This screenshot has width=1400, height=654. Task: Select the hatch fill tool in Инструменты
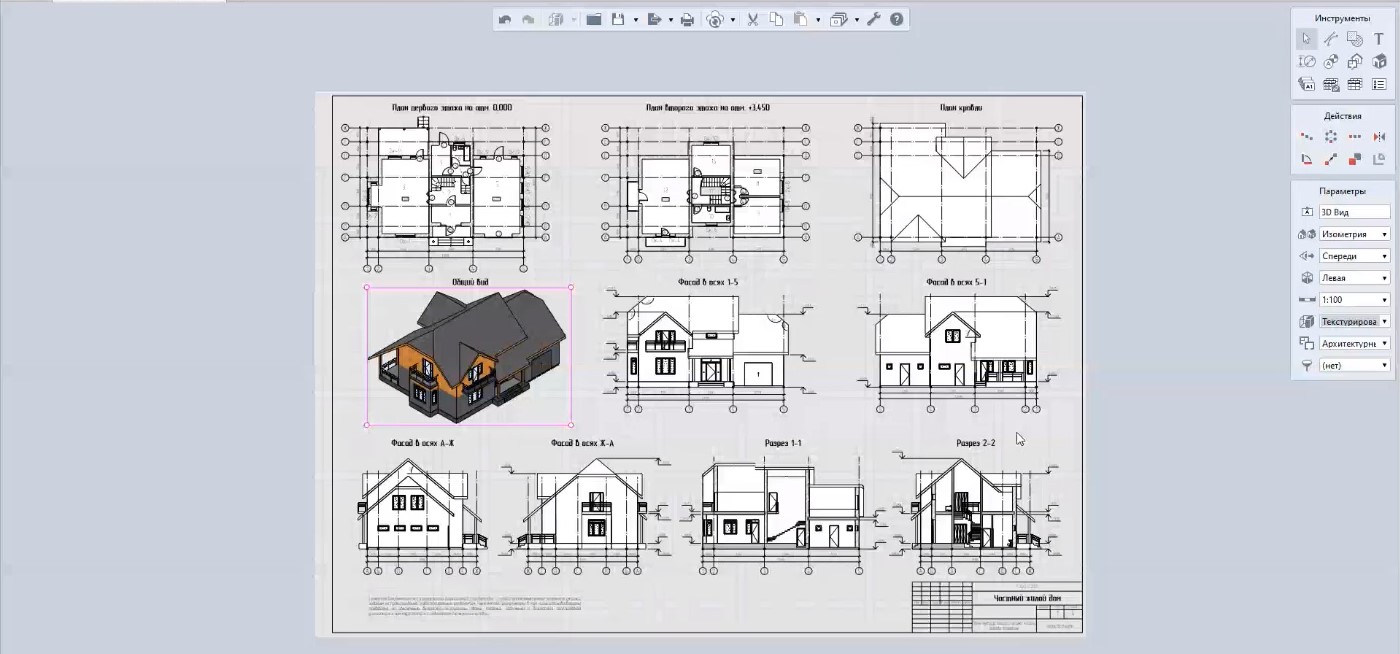[x=1355, y=39]
